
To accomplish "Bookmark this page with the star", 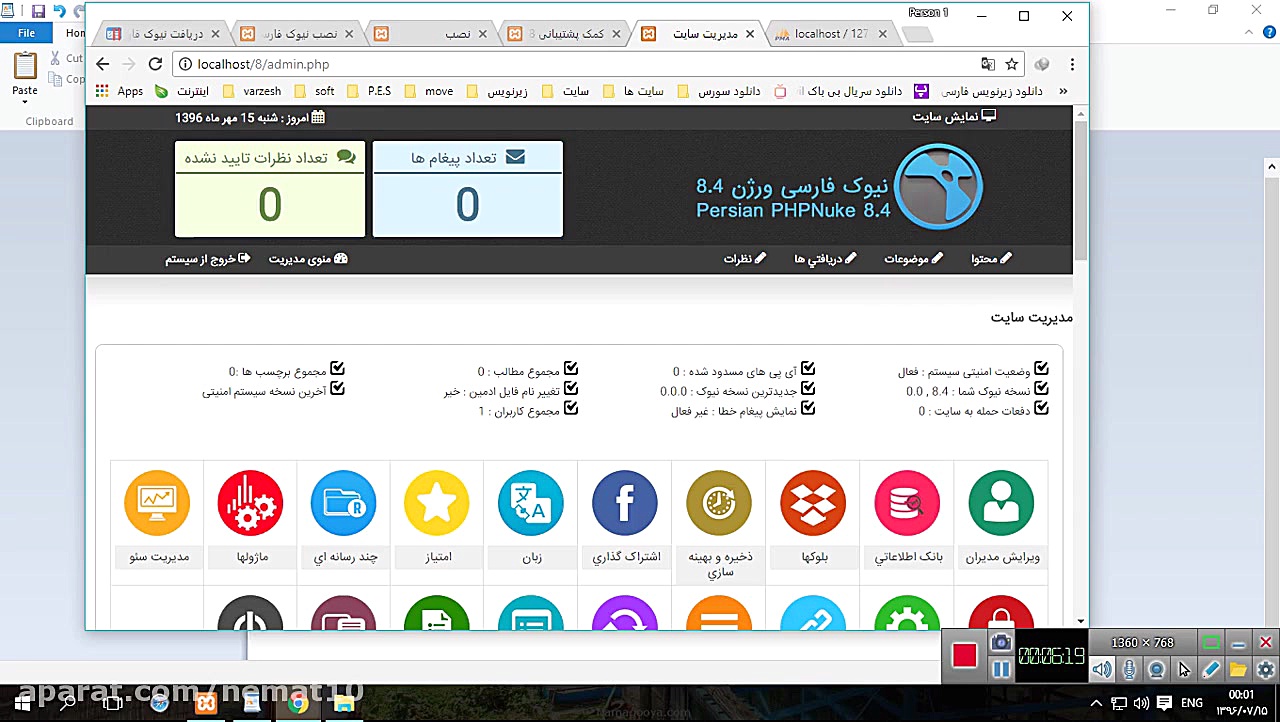I will coord(1012,64).
